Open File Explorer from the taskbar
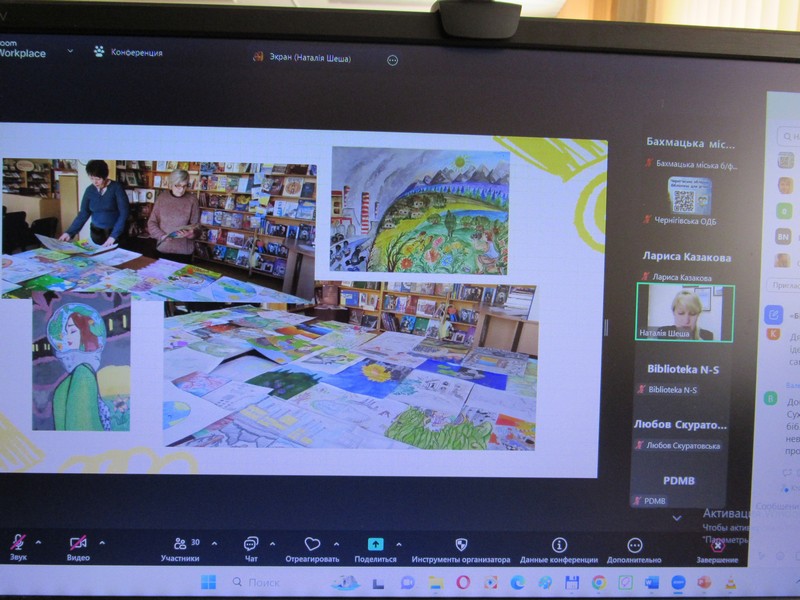800x600 pixels. click(435, 582)
